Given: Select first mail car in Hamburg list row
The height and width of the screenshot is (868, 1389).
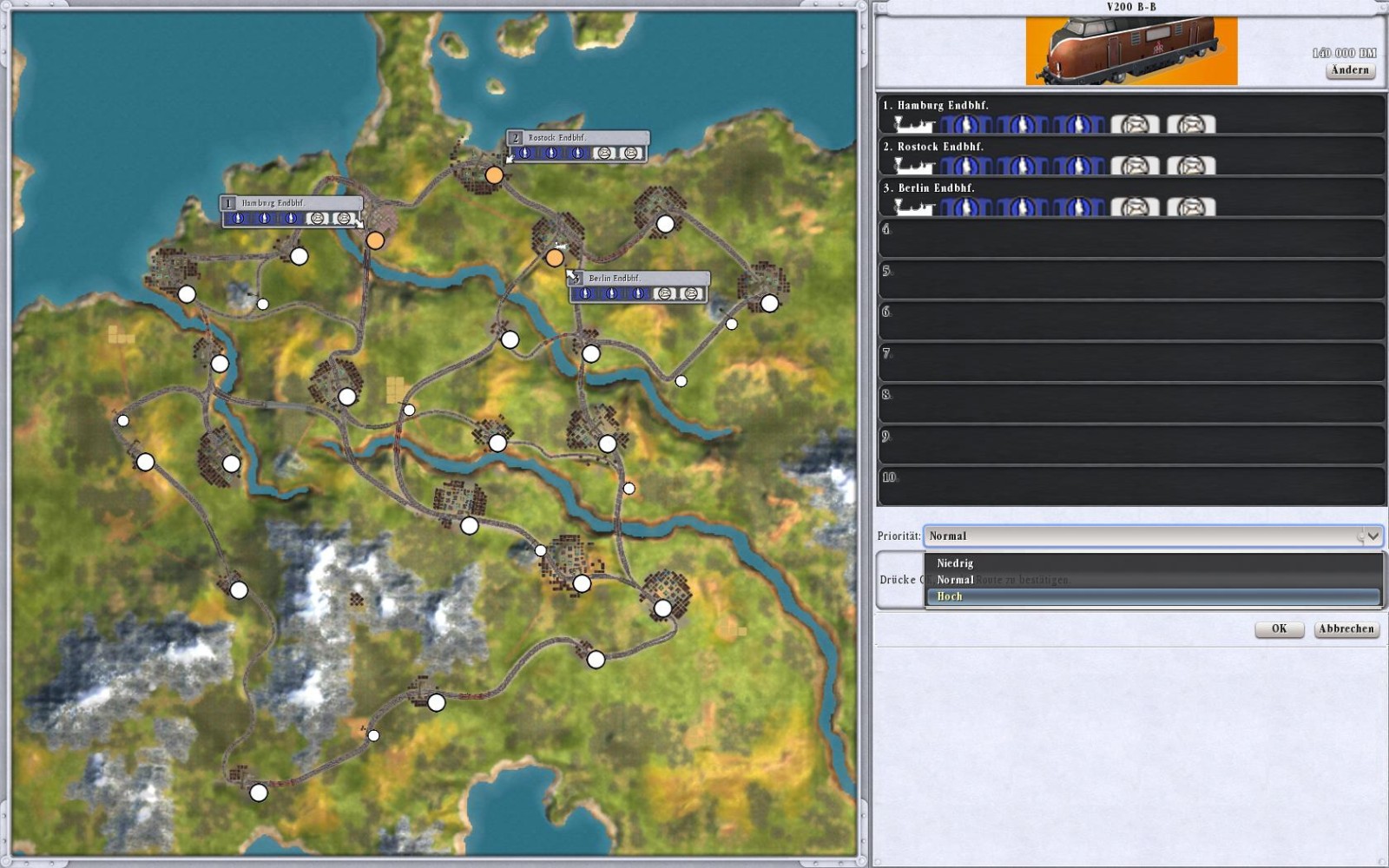Looking at the screenshot, I should (x=1135, y=125).
